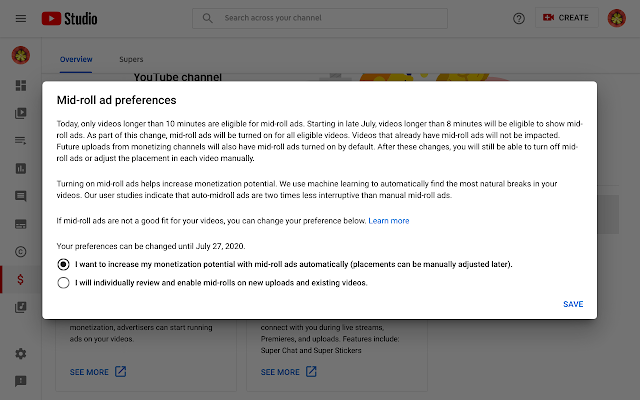Image resolution: width=640 pixels, height=400 pixels.
Task: Select individually review mid-rolls radio option
Action: click(63, 283)
